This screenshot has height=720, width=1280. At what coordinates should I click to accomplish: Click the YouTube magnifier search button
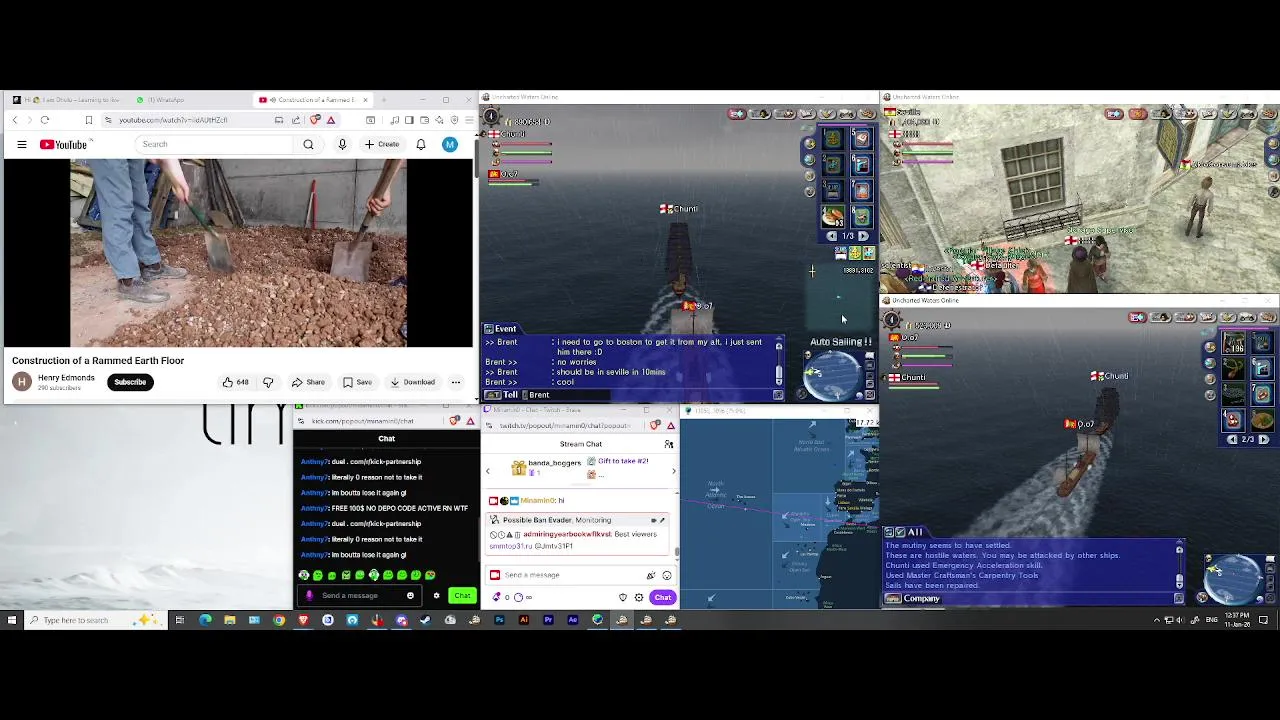coord(308,144)
